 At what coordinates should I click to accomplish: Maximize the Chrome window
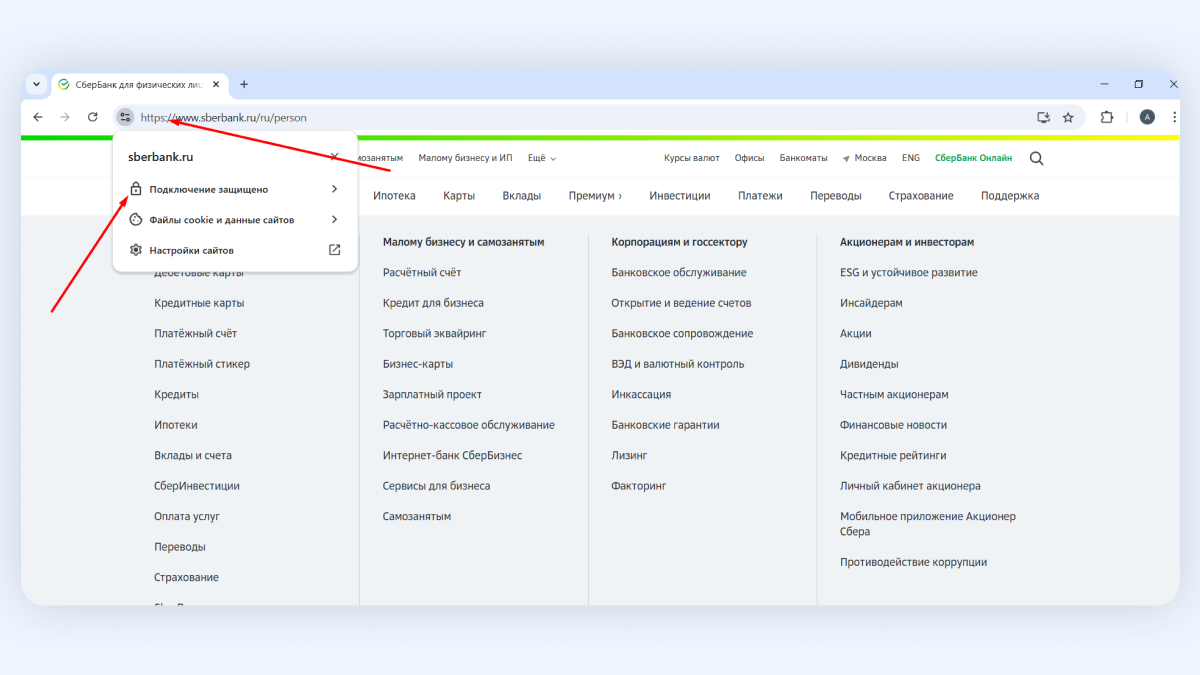click(x=1138, y=84)
